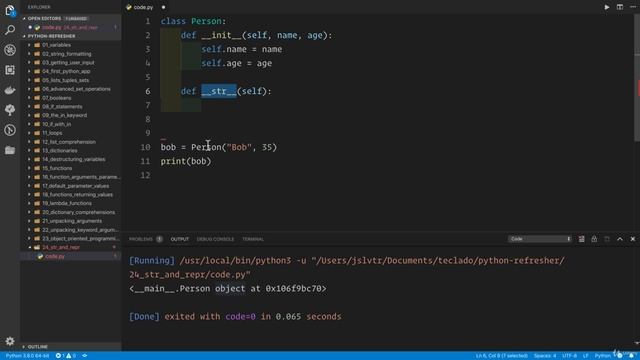Toggle output scroll lock icon
Image resolution: width=640 pixels, height=360 pixels.
594,239
